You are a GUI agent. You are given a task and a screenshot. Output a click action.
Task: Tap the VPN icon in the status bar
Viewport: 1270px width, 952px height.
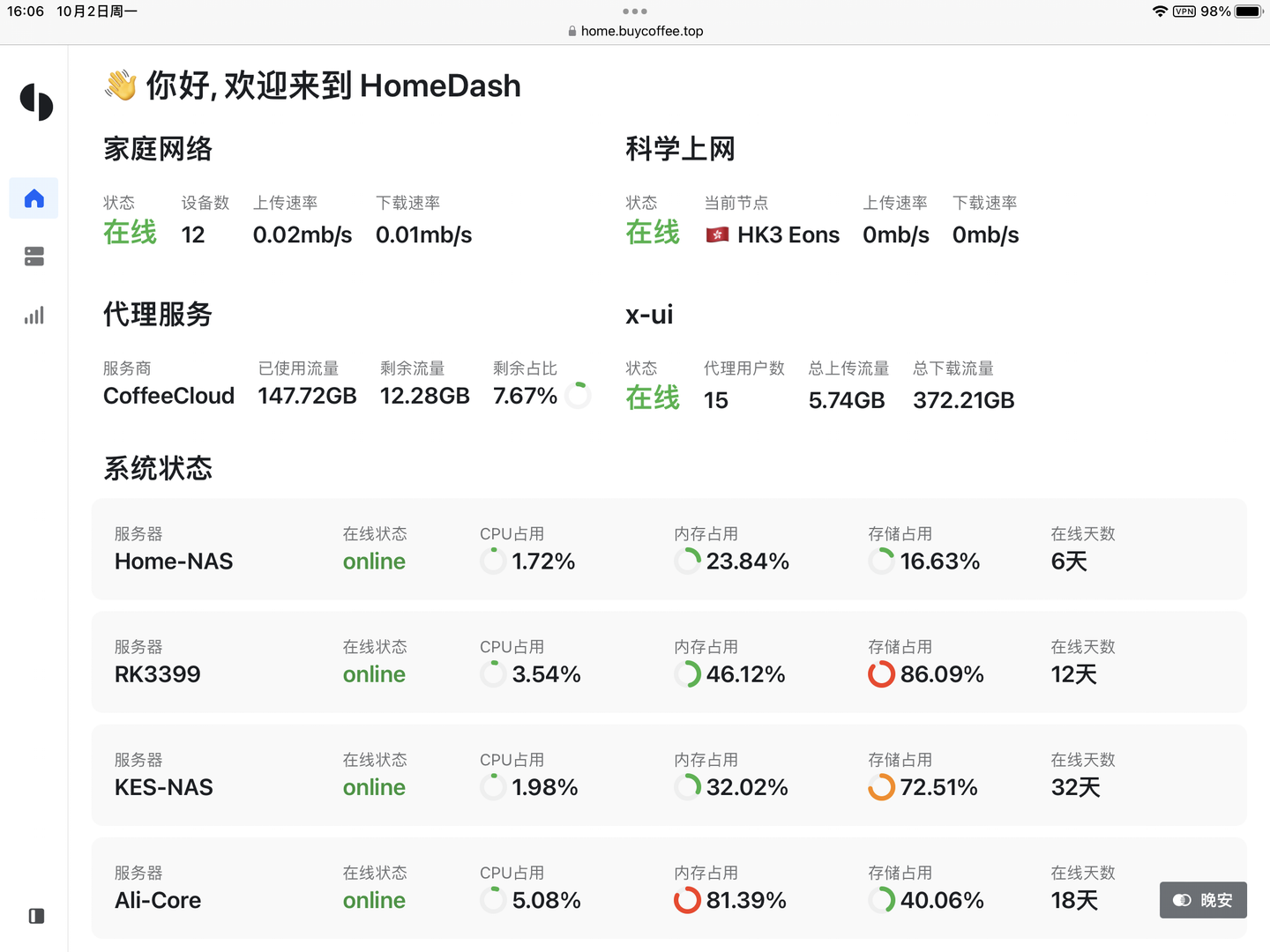click(x=1183, y=11)
